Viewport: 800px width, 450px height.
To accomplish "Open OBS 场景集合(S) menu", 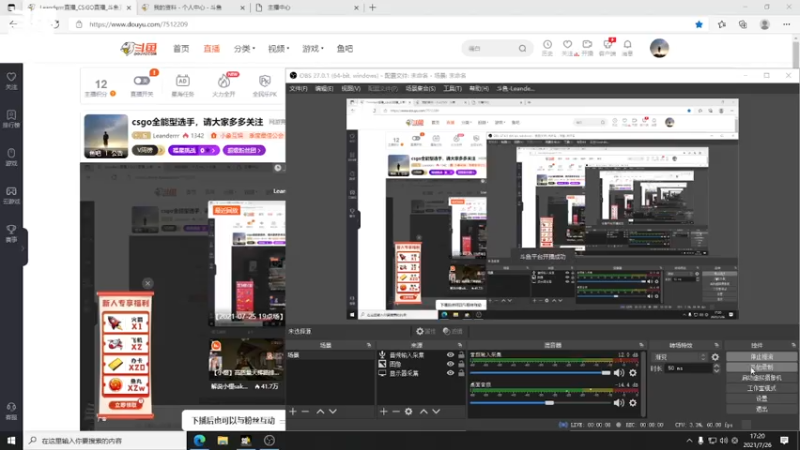I will coord(420,89).
